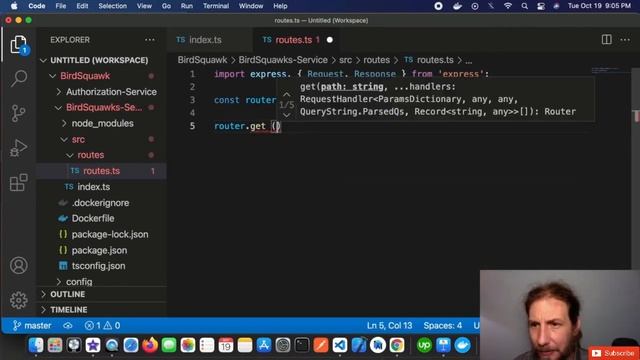This screenshot has width=640, height=360.
Task: Open Explorer Views and More Actions ellipsis
Action: (x=150, y=40)
